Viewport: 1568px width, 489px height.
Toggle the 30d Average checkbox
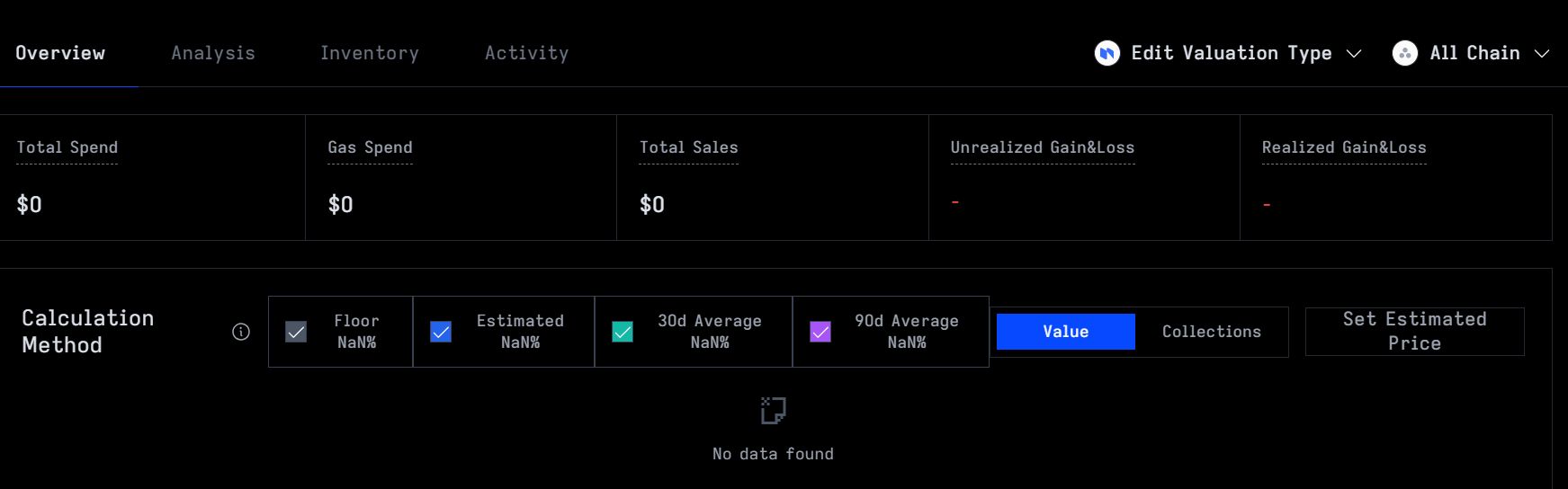click(x=623, y=332)
